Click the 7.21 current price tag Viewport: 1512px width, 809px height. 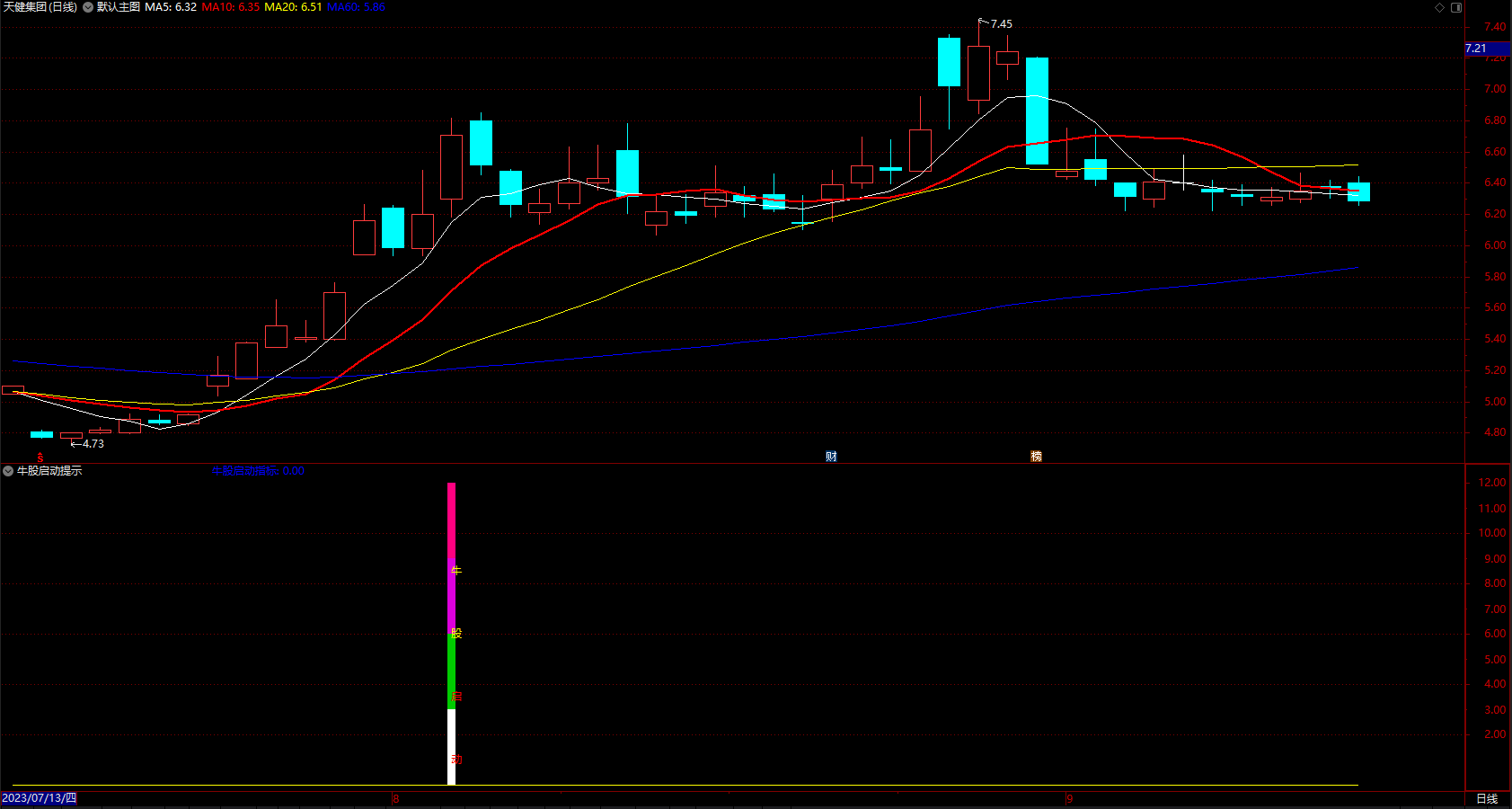pyautogui.click(x=1487, y=49)
